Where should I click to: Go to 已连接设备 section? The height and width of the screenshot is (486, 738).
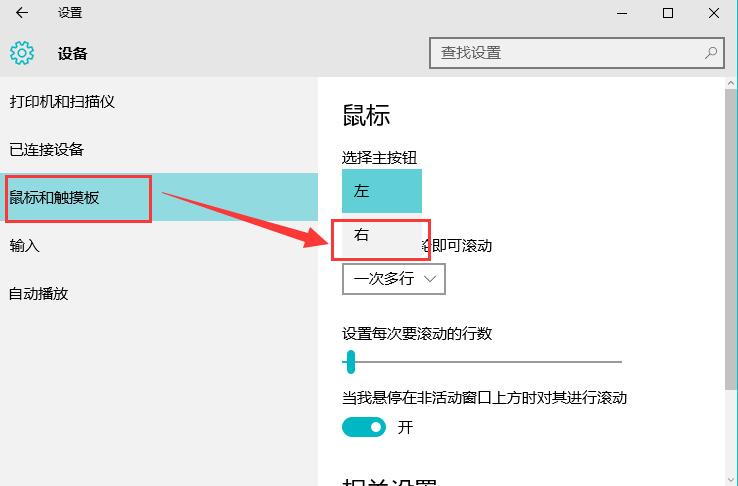47,150
